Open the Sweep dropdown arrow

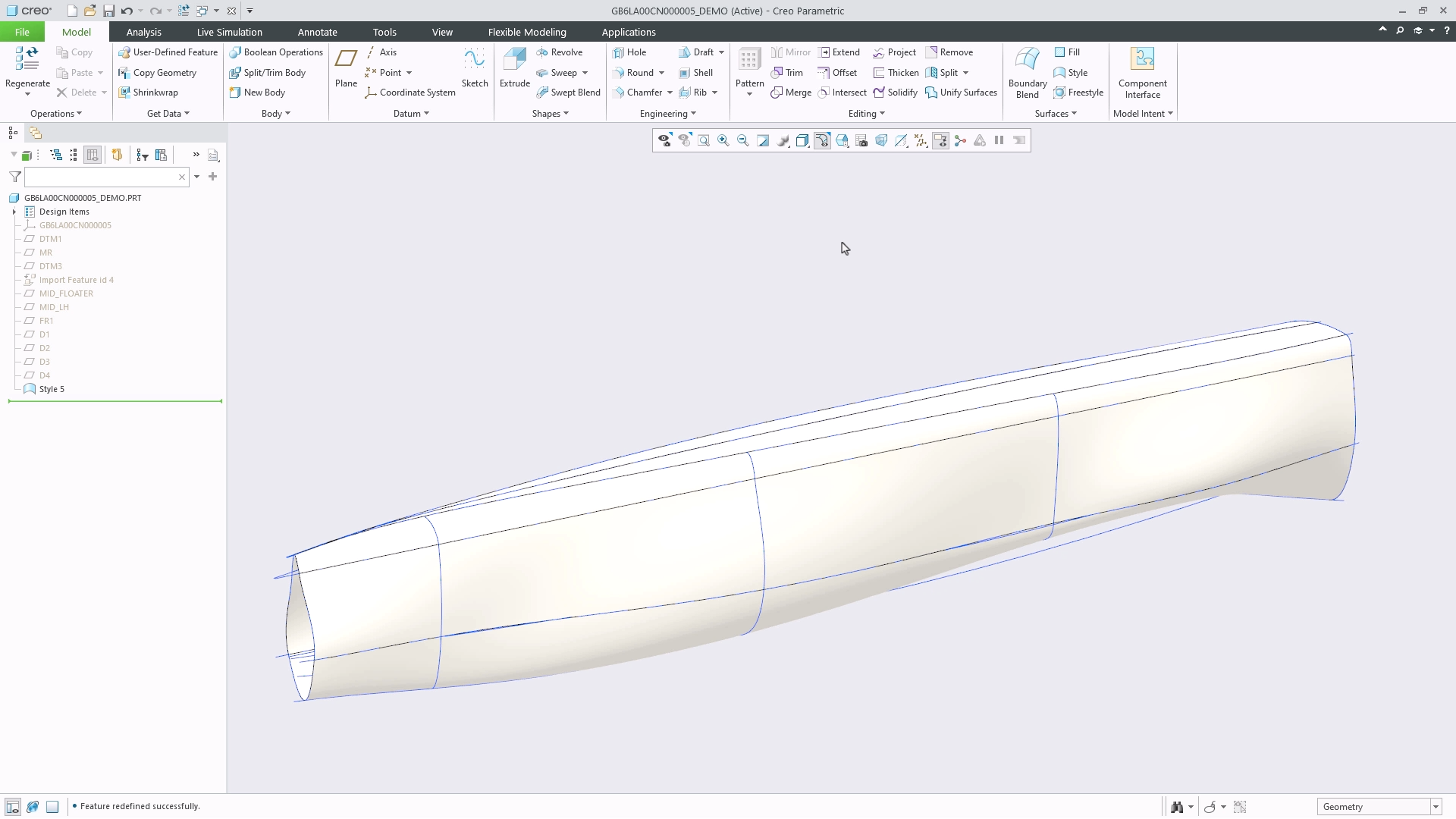tap(585, 73)
